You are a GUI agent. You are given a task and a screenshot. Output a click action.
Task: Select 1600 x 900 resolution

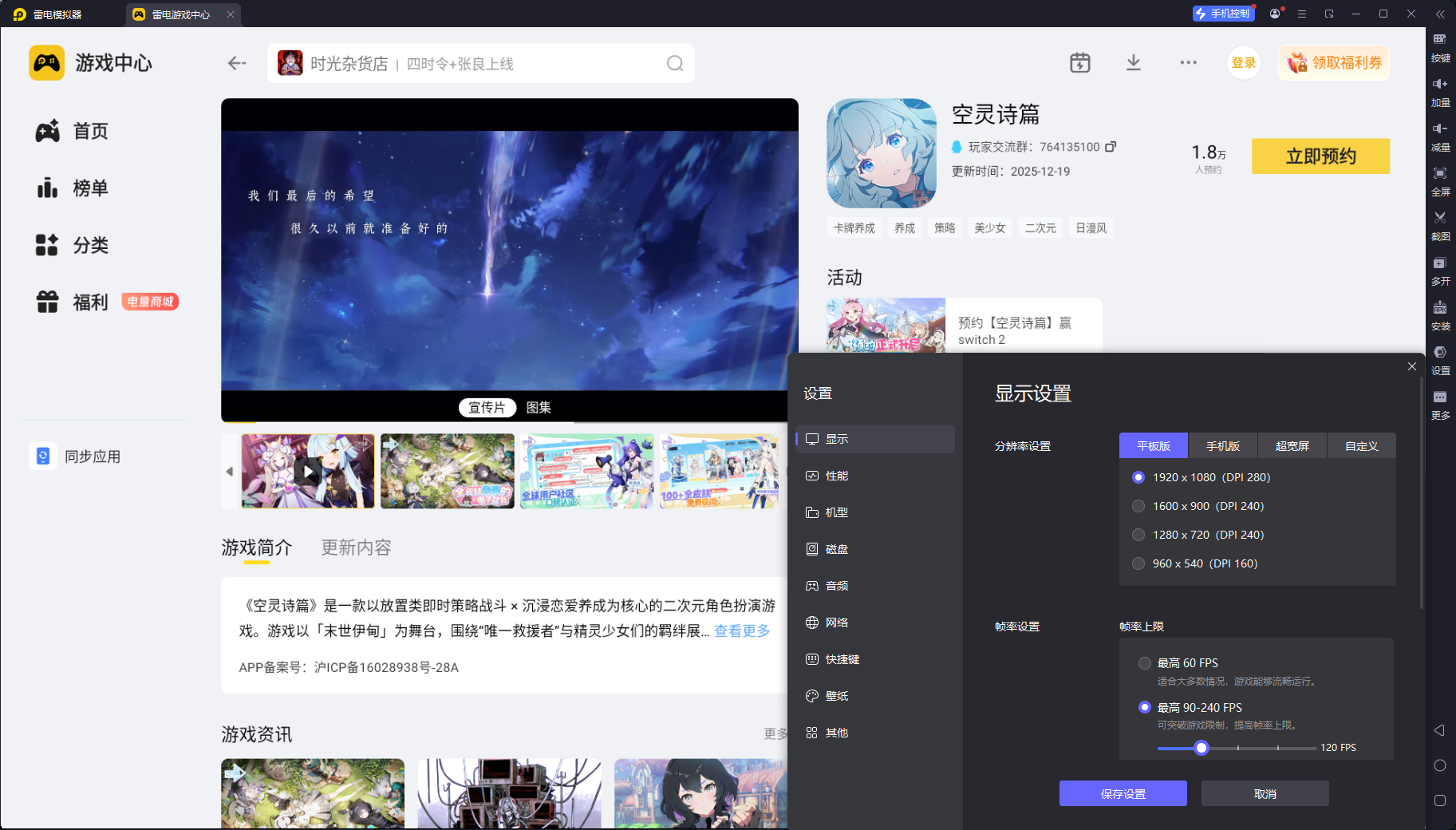click(x=1138, y=506)
